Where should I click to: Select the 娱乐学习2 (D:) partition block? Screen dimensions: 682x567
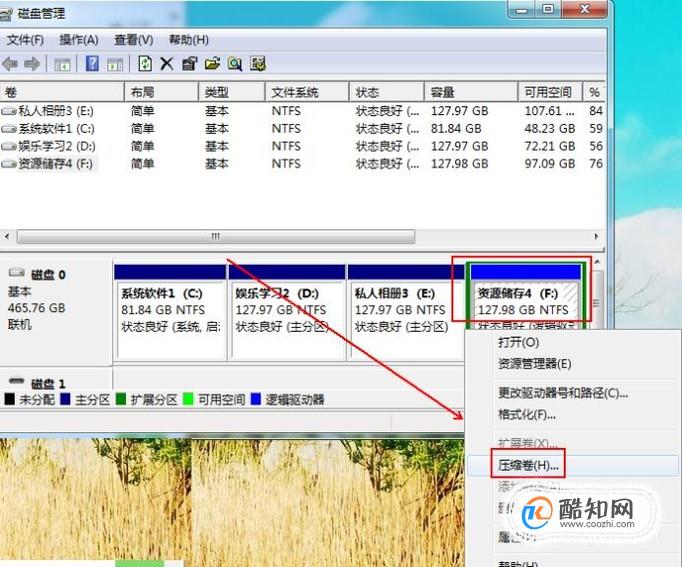click(x=287, y=312)
